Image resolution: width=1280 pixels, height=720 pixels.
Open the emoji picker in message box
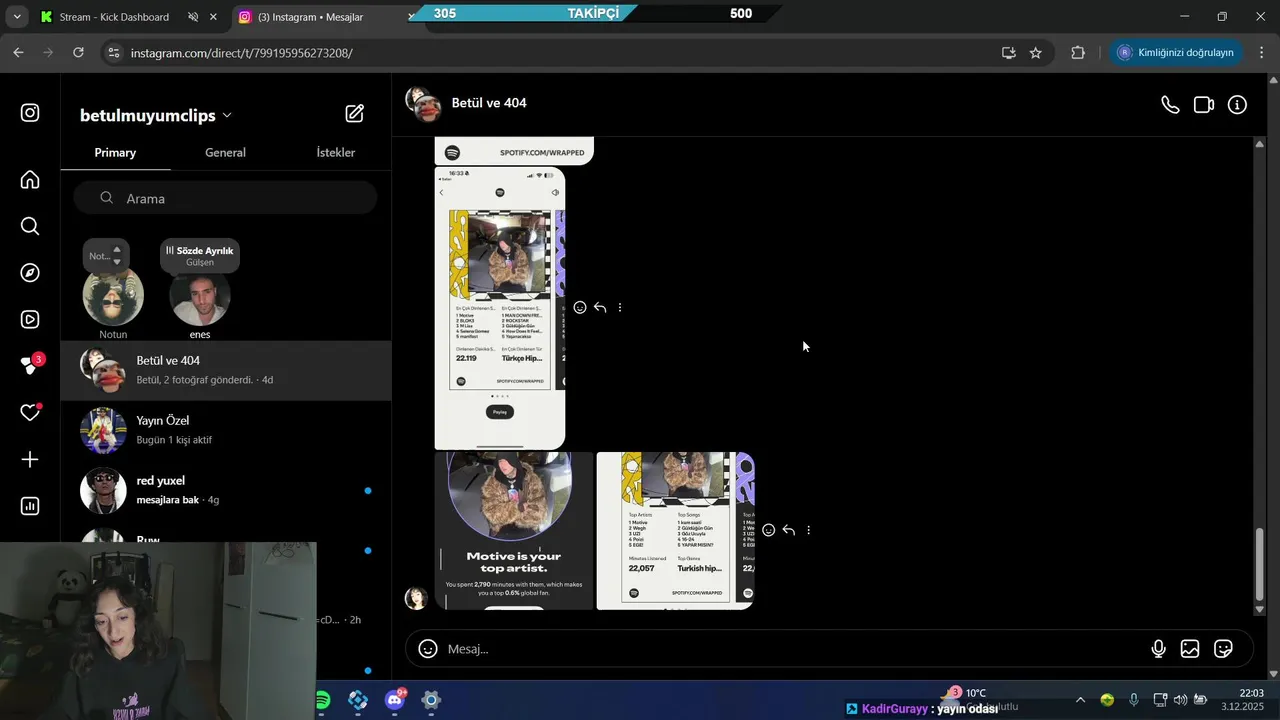[x=428, y=649]
